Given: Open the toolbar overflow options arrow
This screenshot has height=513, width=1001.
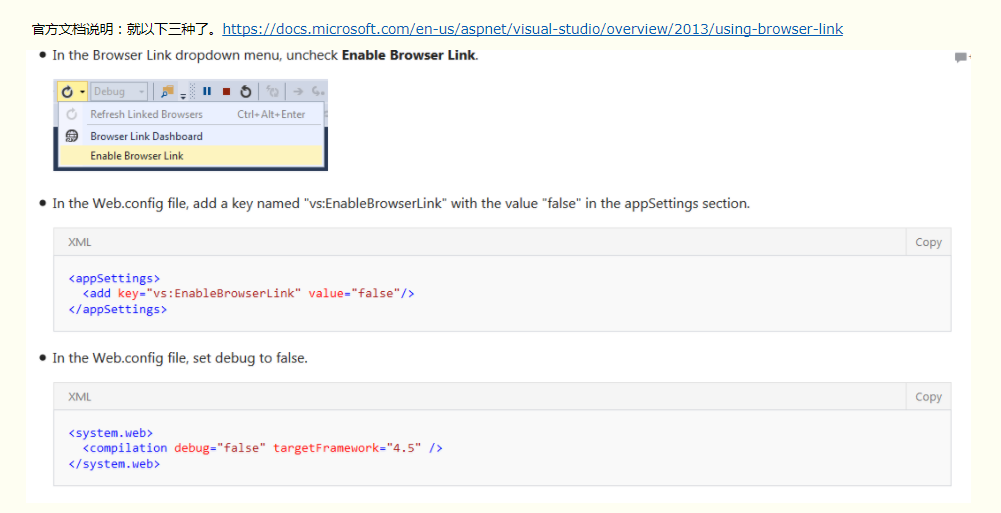Looking at the screenshot, I should click(x=183, y=95).
